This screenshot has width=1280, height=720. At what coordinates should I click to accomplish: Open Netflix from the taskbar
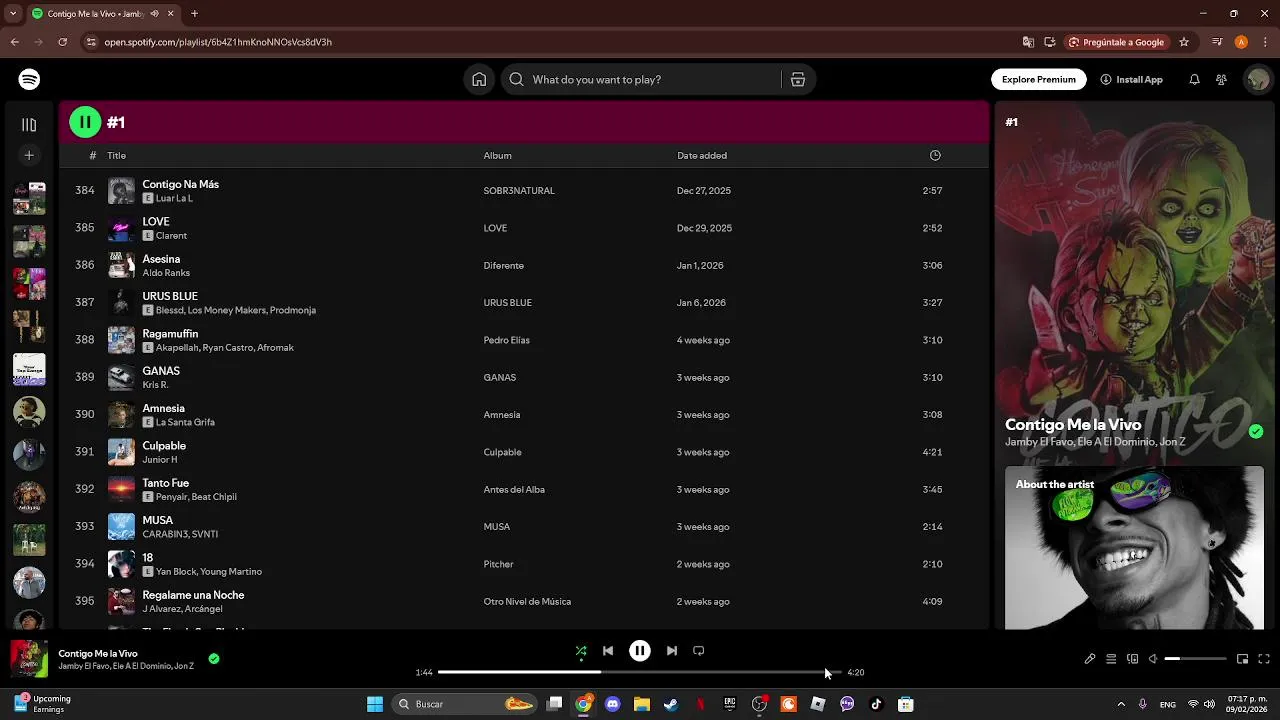click(x=700, y=704)
